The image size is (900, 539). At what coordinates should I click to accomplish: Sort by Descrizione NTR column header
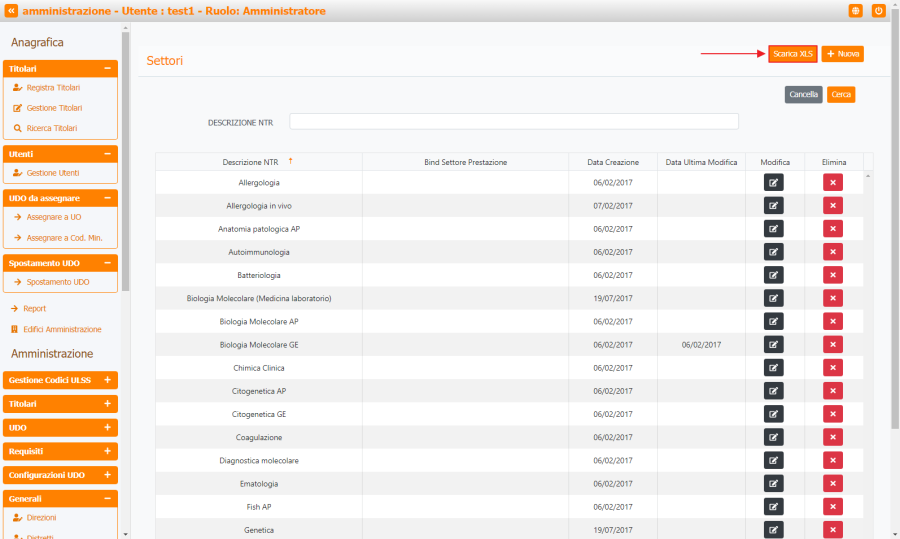[x=250, y=162]
